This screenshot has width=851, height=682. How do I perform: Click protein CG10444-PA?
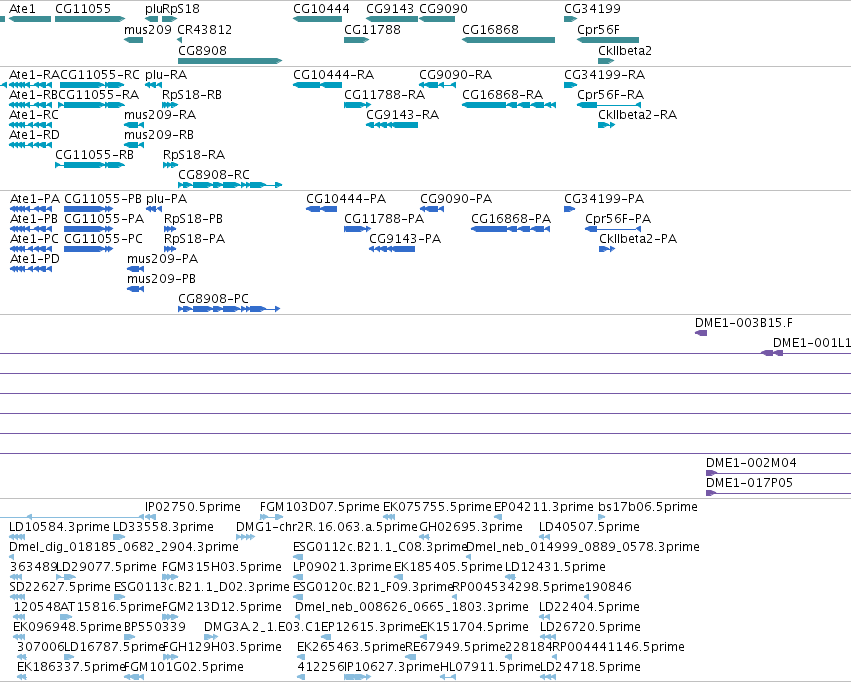322,209
